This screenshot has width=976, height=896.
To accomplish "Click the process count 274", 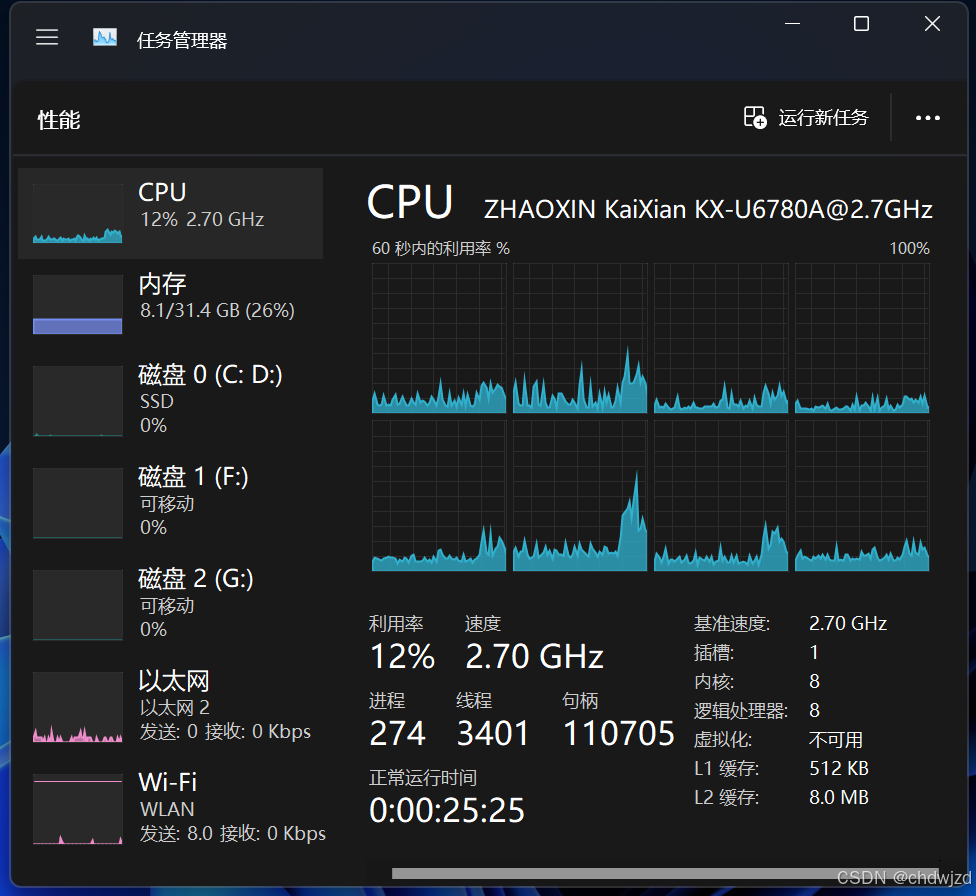I will [x=397, y=733].
